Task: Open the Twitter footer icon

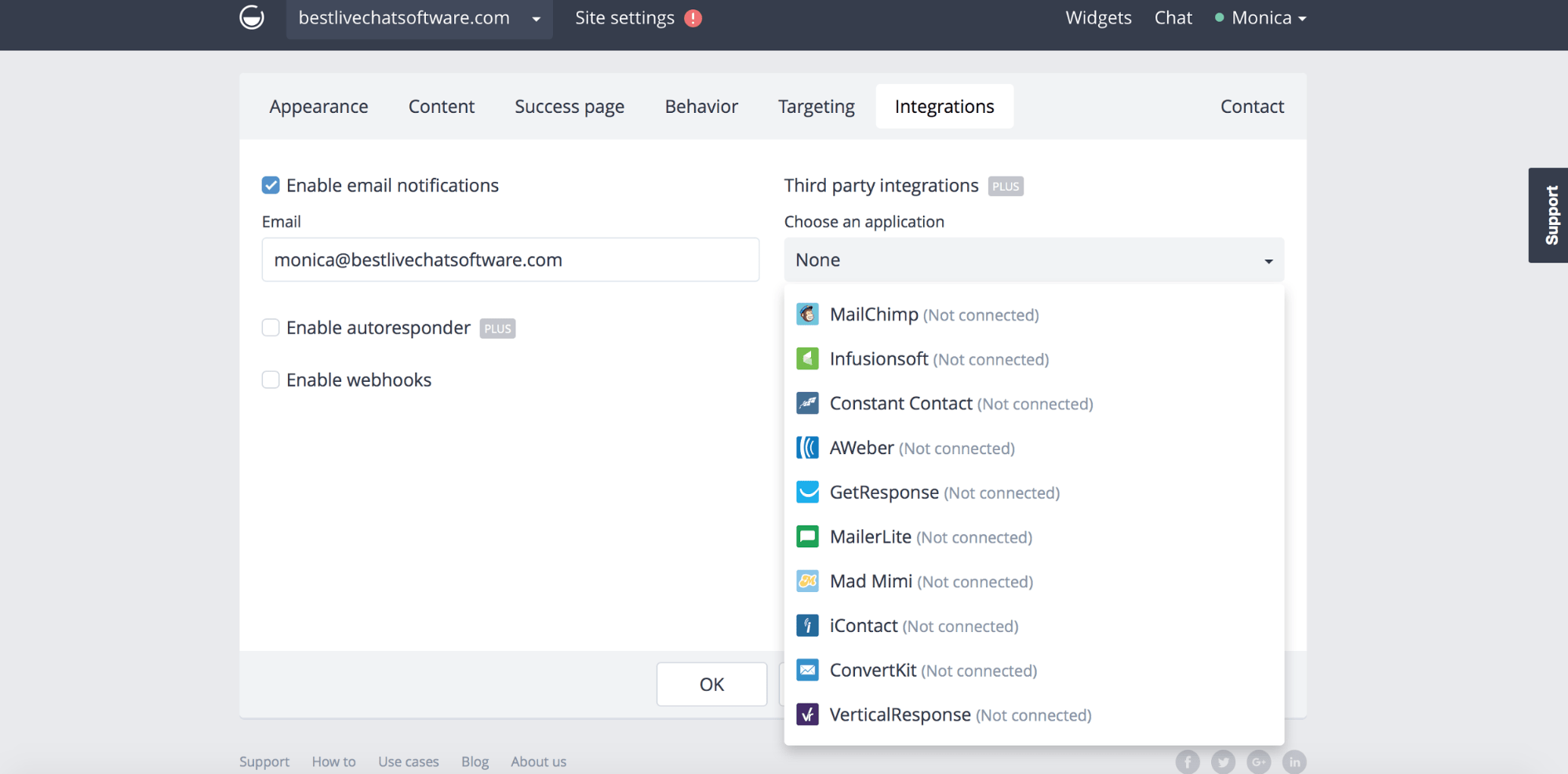Action: tap(1223, 761)
